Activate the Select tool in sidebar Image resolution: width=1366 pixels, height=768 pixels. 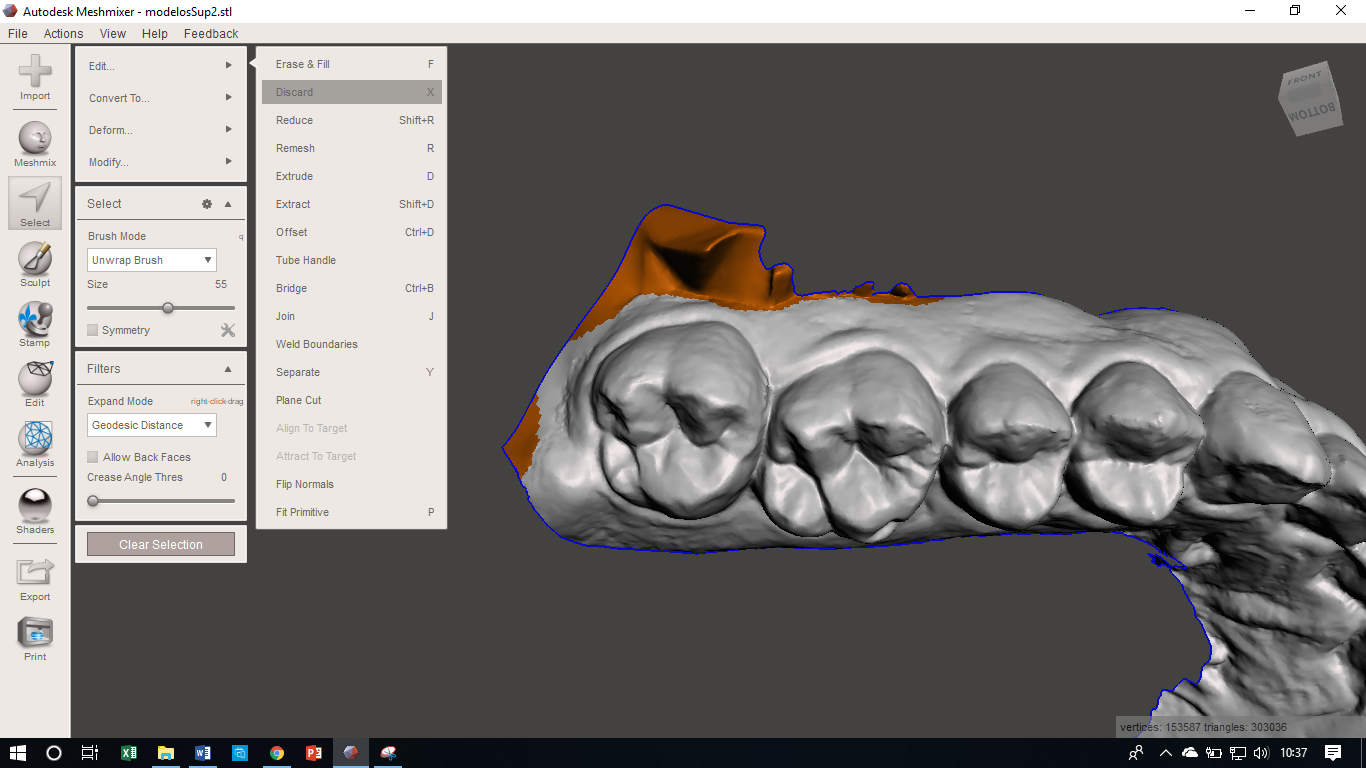[x=35, y=203]
